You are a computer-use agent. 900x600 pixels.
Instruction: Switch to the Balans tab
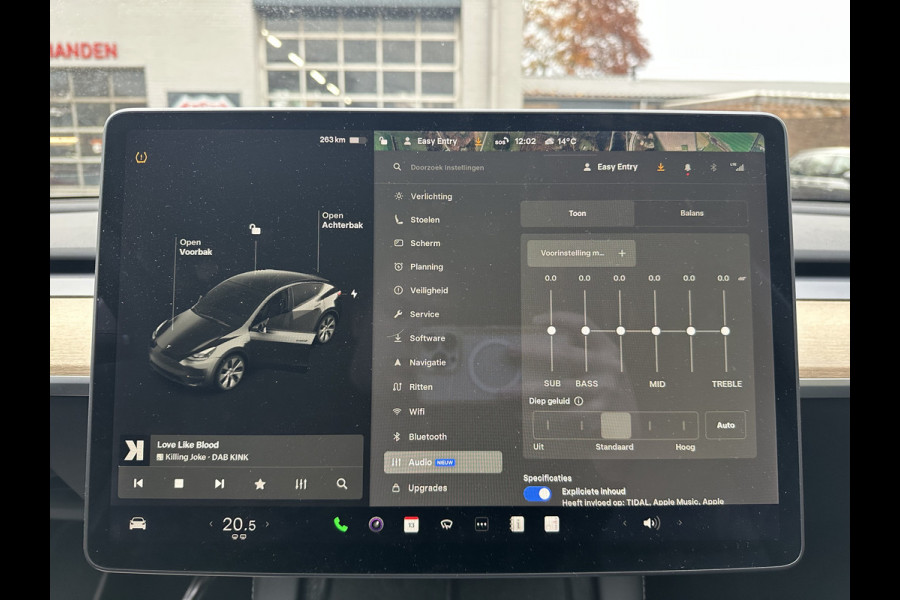691,213
